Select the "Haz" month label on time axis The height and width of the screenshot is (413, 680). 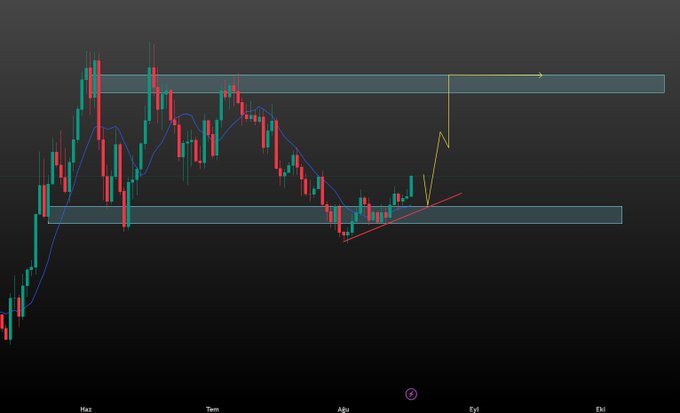click(86, 409)
